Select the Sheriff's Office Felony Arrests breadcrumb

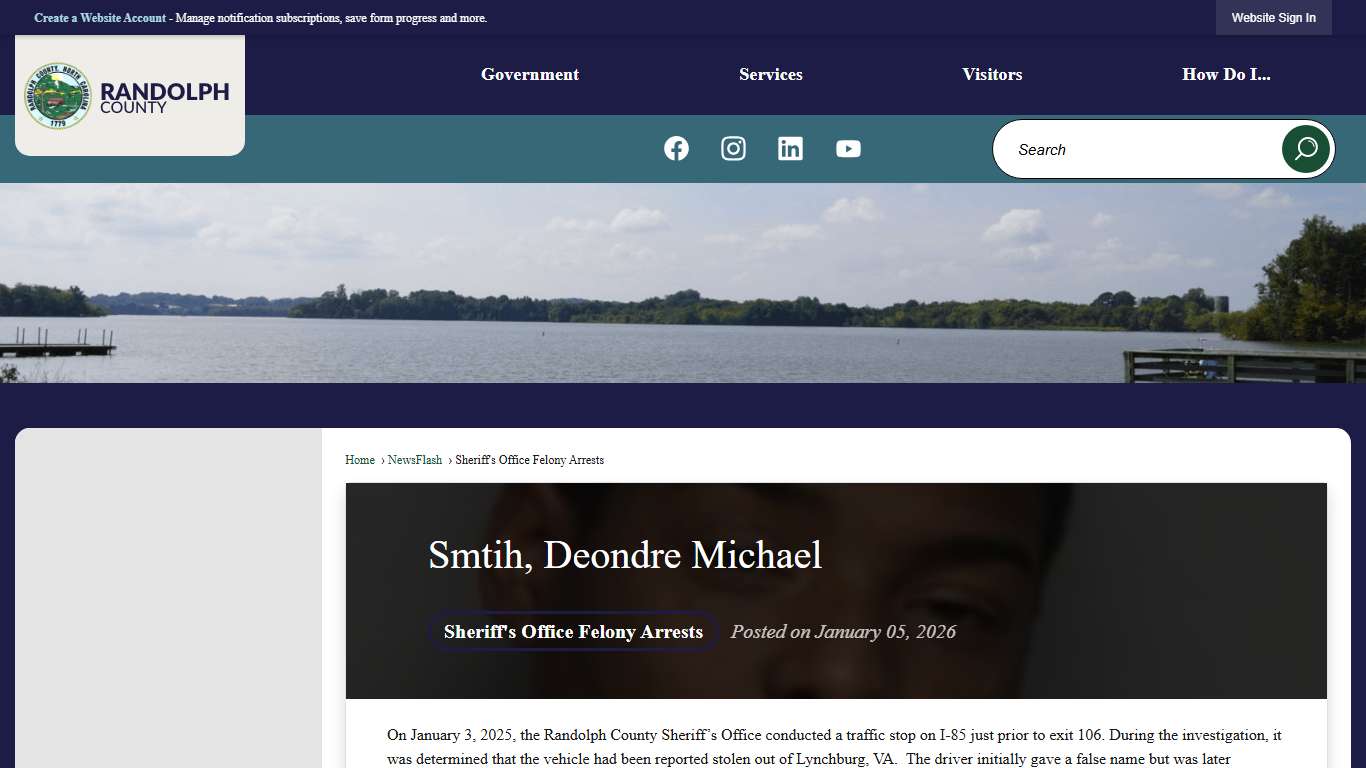(x=530, y=460)
